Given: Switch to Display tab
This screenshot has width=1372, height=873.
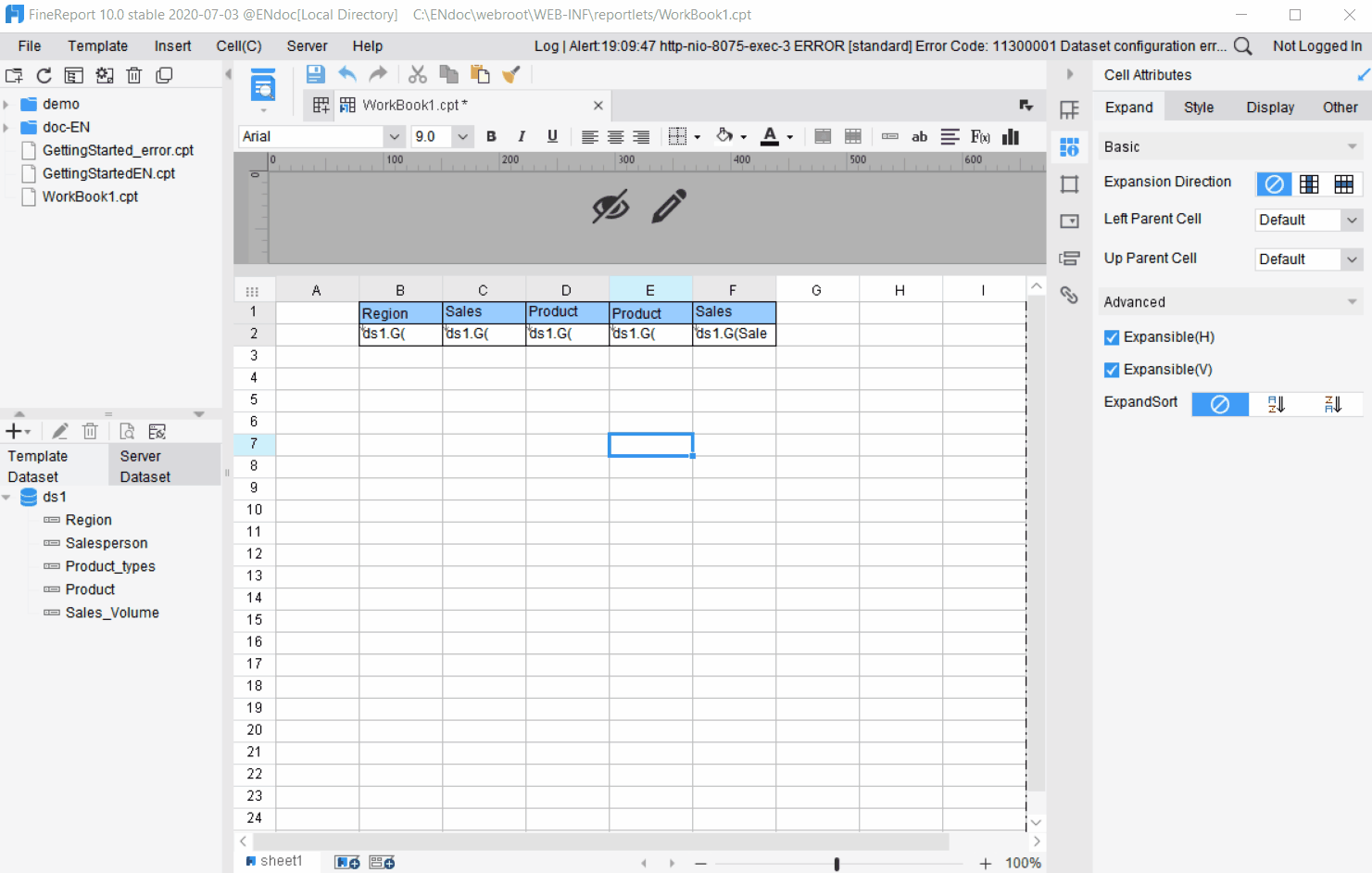Looking at the screenshot, I should 1270,108.
